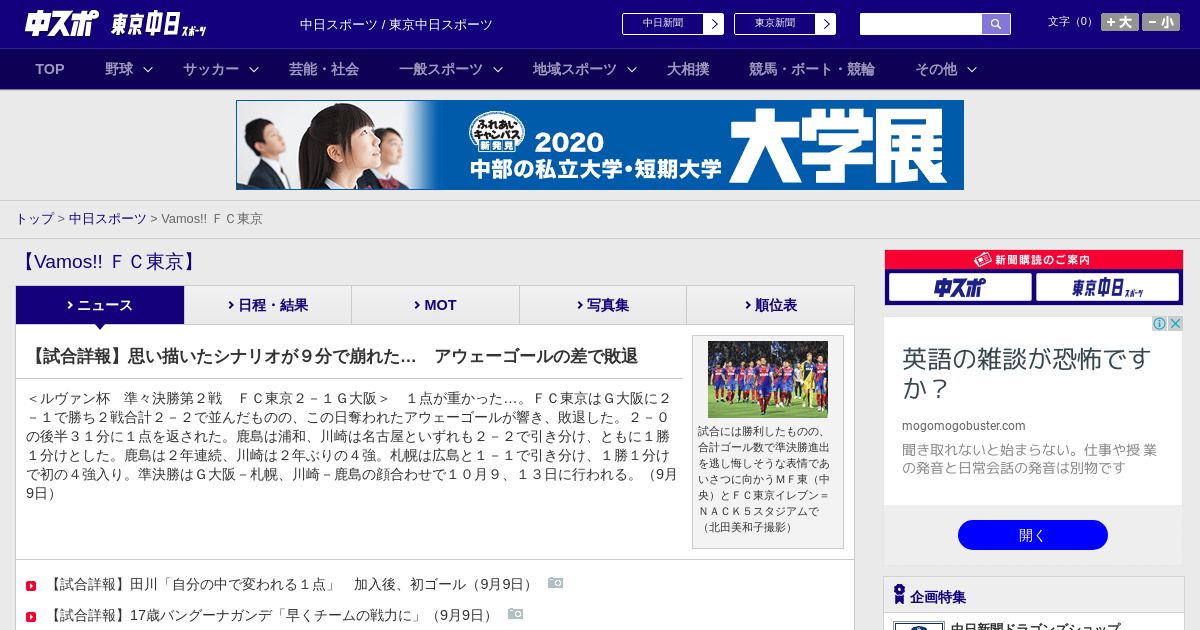Click the トップ breadcrumb link
1200x630 pixels.
[34, 219]
